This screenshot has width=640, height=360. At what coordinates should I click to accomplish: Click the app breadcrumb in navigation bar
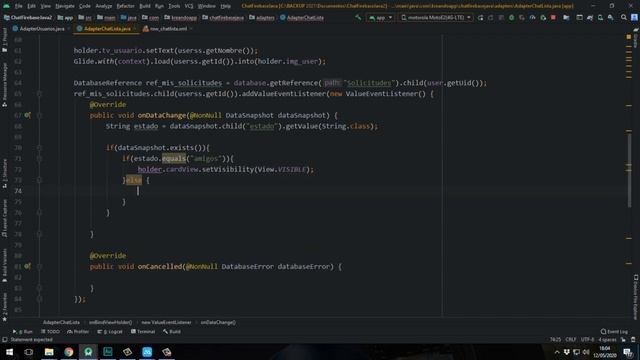(65, 18)
